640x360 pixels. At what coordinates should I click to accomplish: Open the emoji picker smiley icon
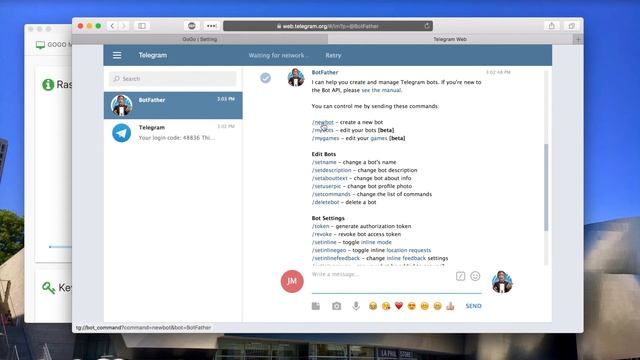point(475,276)
